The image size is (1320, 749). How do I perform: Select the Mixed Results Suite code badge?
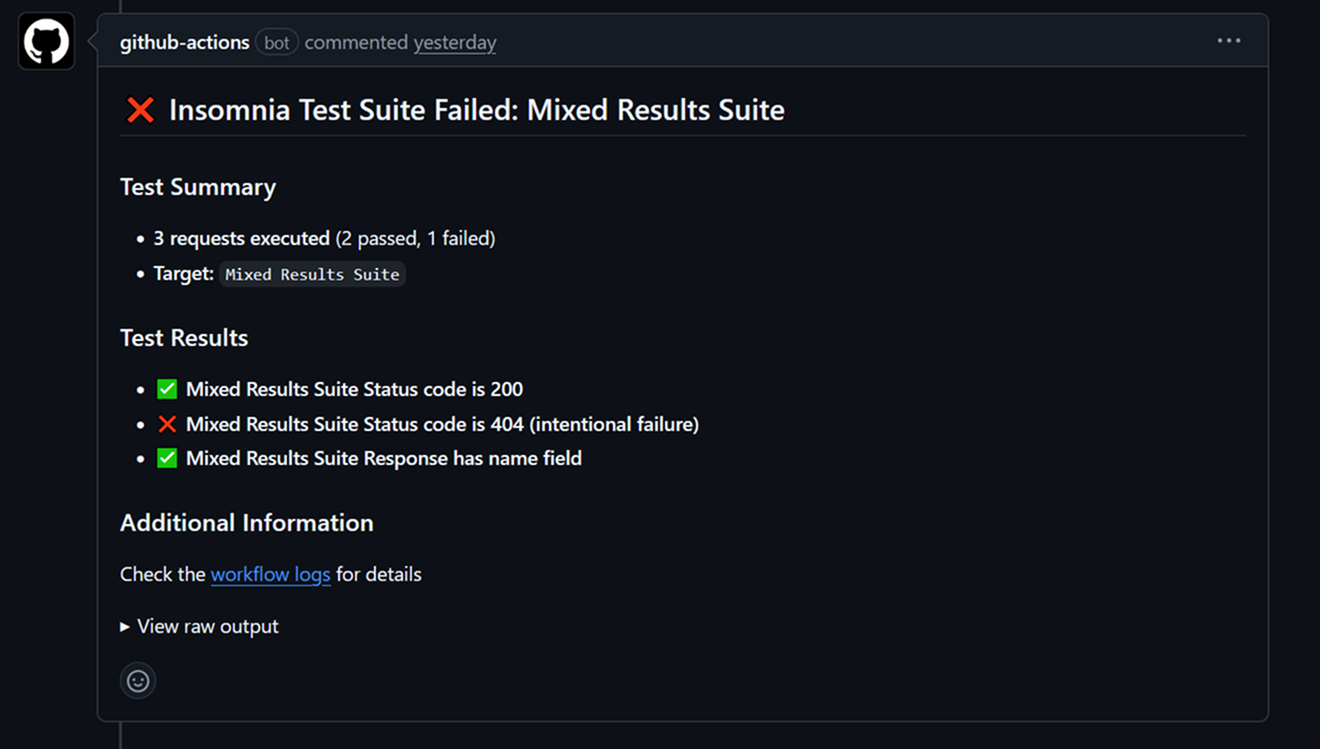[312, 274]
